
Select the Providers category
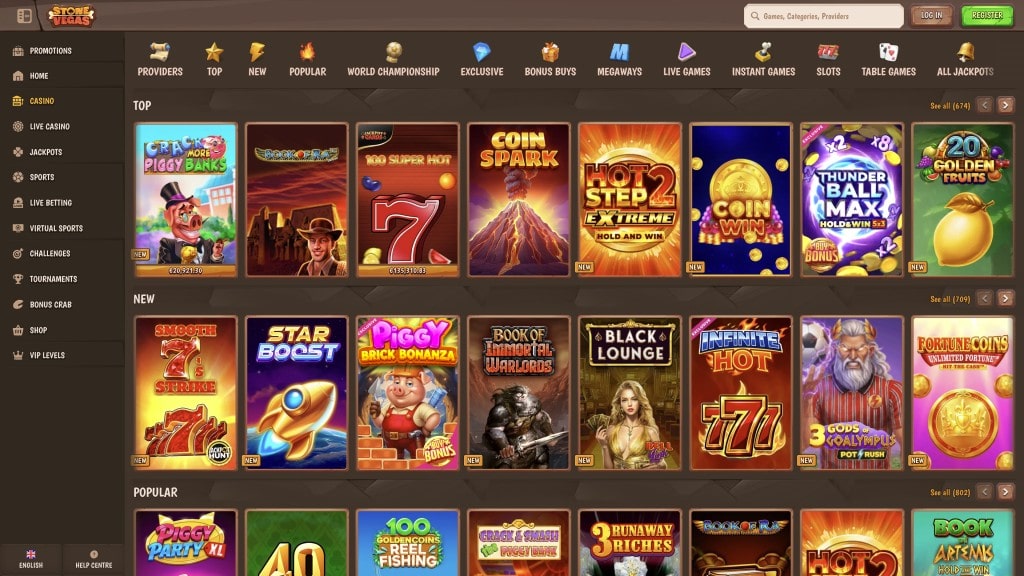(x=160, y=59)
